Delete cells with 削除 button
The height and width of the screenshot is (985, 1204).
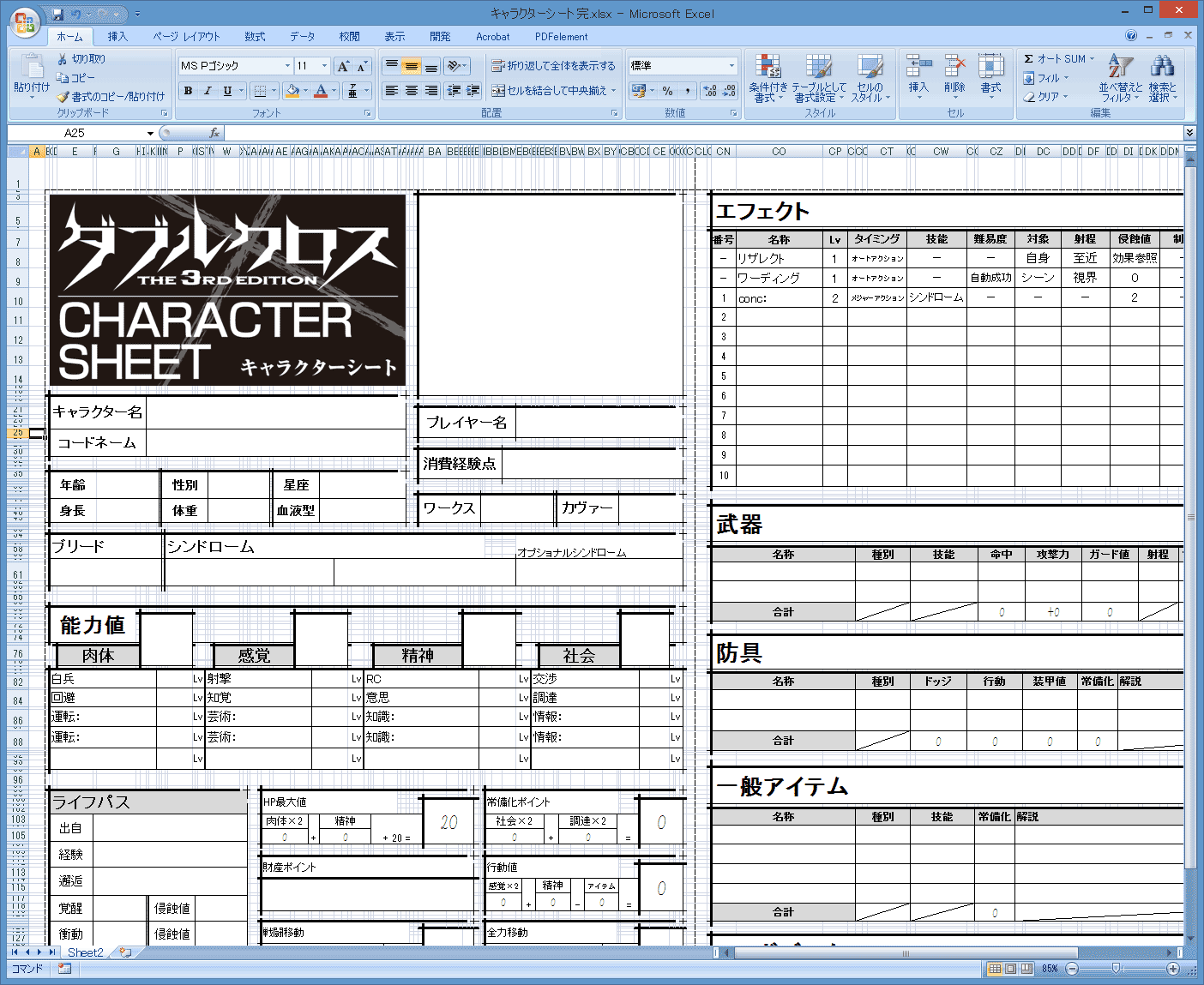click(954, 76)
